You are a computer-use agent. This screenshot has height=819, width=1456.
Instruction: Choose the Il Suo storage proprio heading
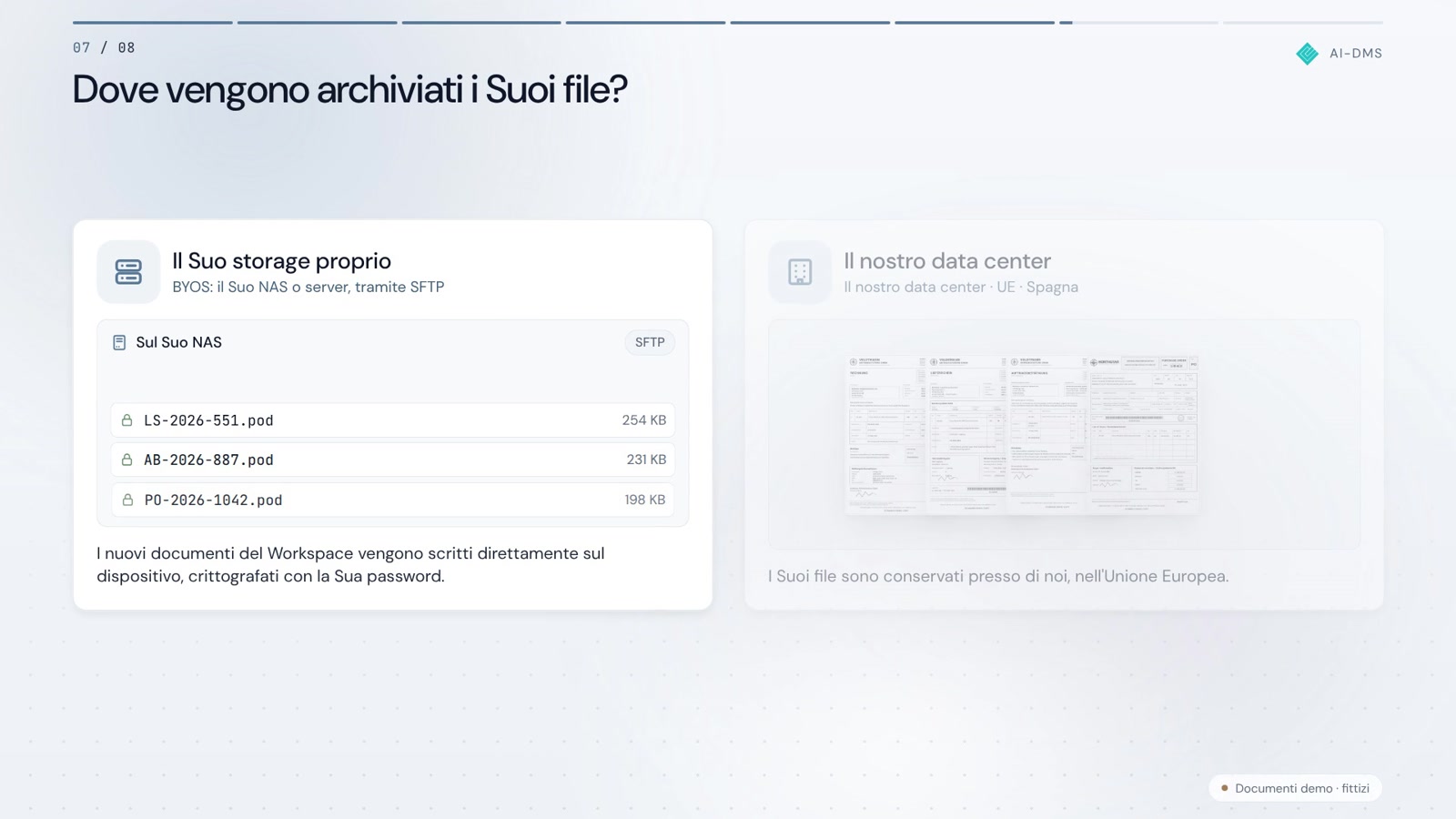[282, 261]
